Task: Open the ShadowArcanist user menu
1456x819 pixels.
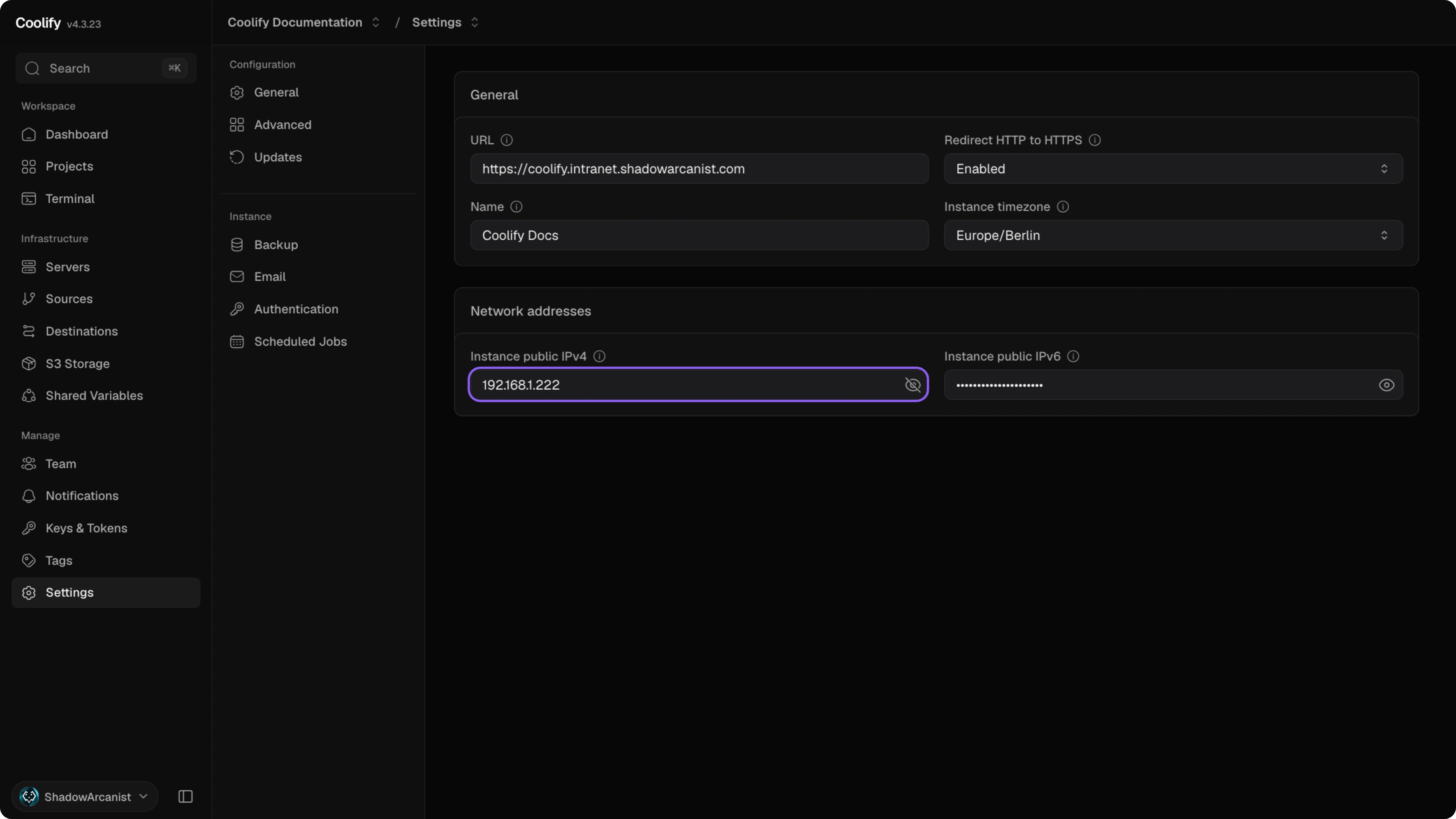Action: [84, 796]
